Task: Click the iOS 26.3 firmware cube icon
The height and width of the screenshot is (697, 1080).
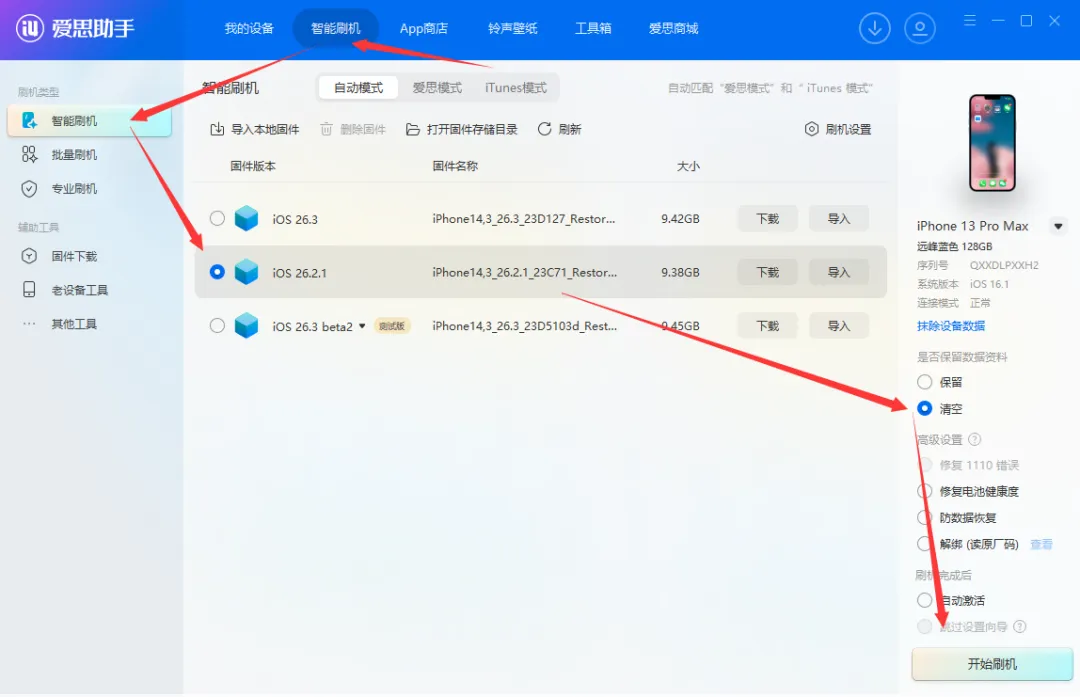Action: click(x=246, y=218)
